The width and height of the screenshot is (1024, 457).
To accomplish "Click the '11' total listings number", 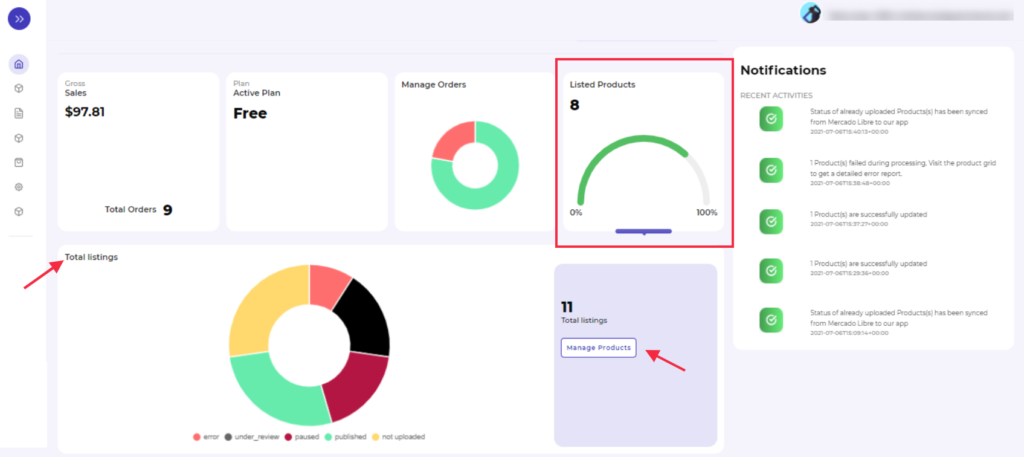I will click(x=567, y=307).
